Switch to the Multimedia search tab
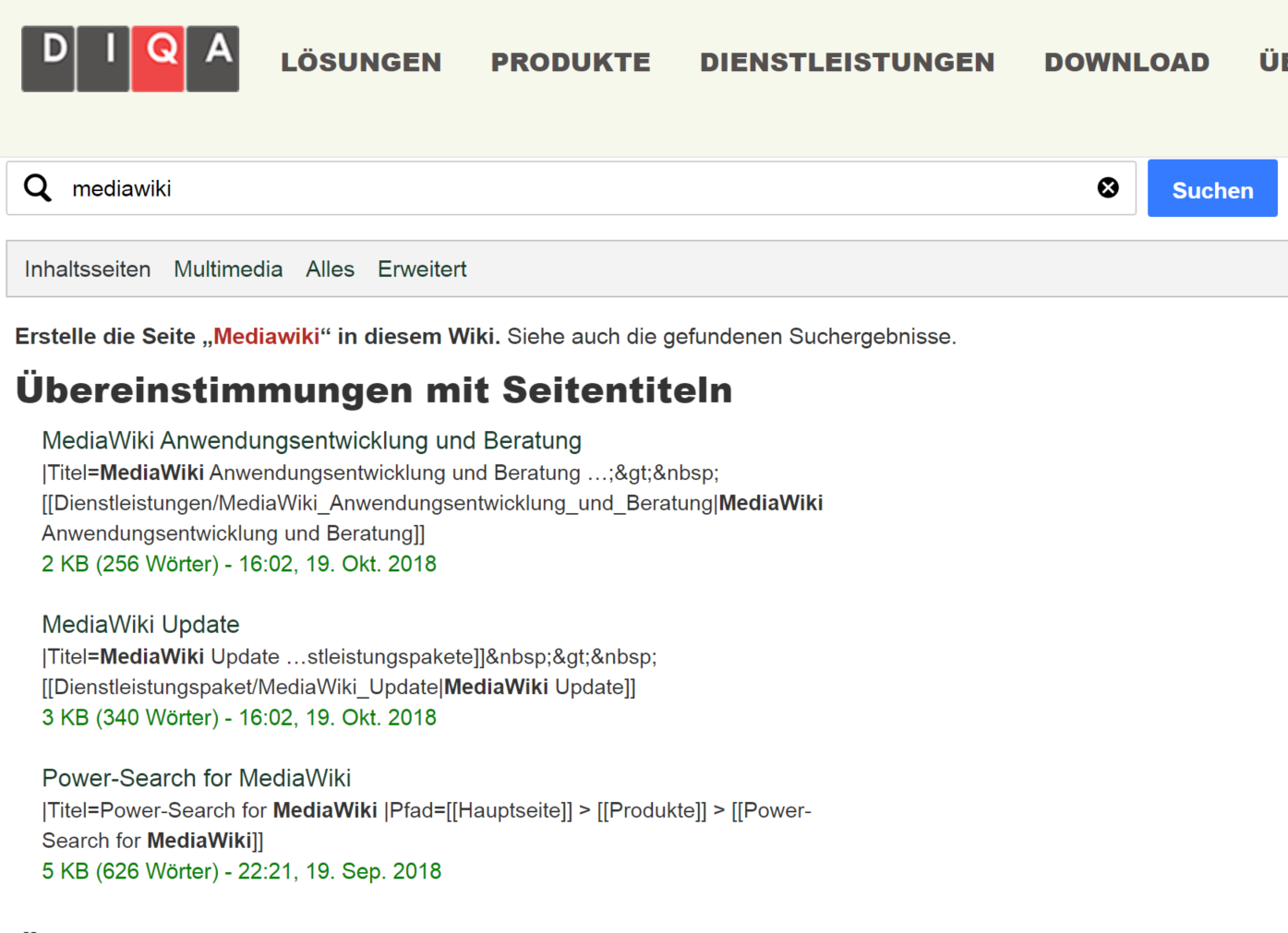Image resolution: width=1288 pixels, height=933 pixels. point(228,269)
